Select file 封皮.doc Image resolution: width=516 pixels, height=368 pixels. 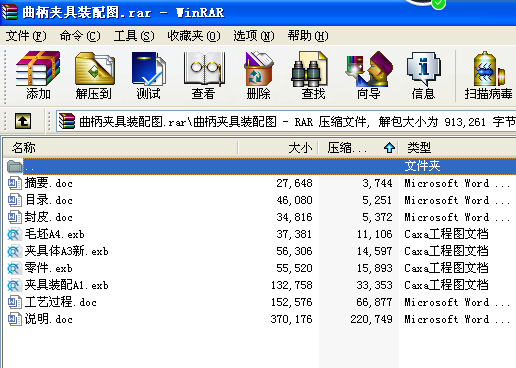click(49, 217)
